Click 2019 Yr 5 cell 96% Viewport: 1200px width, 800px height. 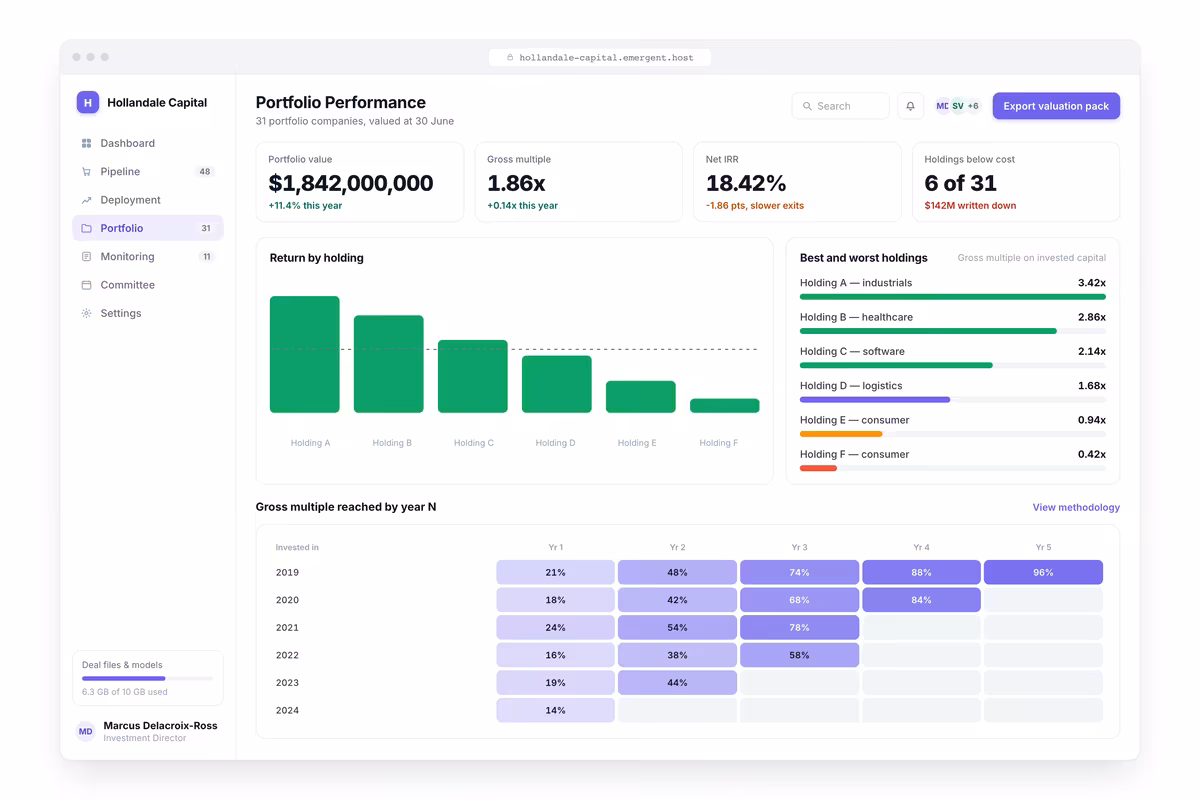click(1043, 572)
